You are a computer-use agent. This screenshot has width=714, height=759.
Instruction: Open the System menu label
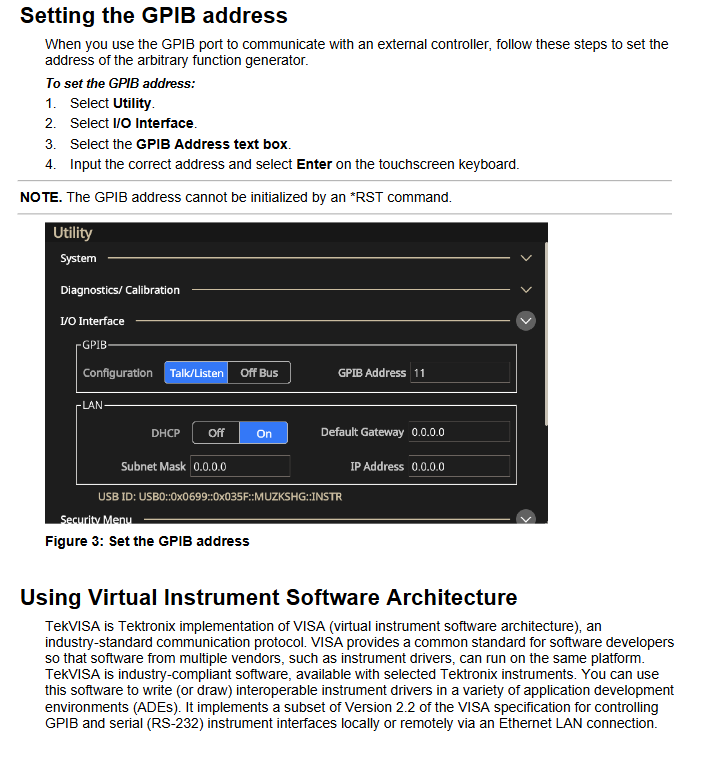click(78, 259)
